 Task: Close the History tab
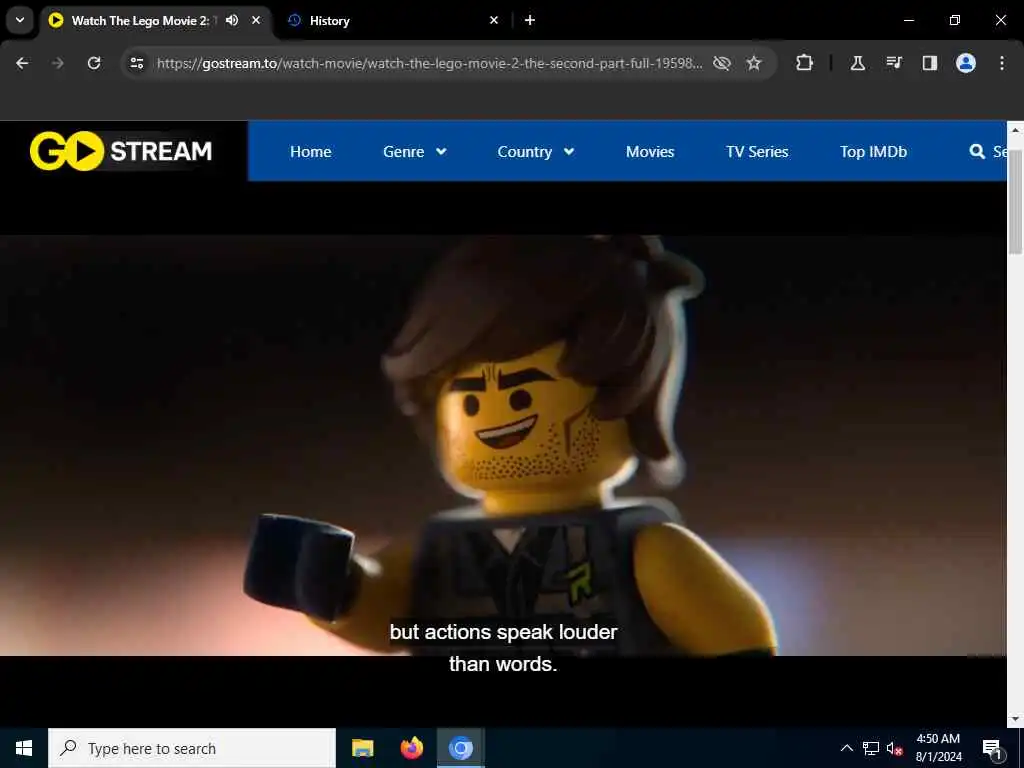pos(494,20)
